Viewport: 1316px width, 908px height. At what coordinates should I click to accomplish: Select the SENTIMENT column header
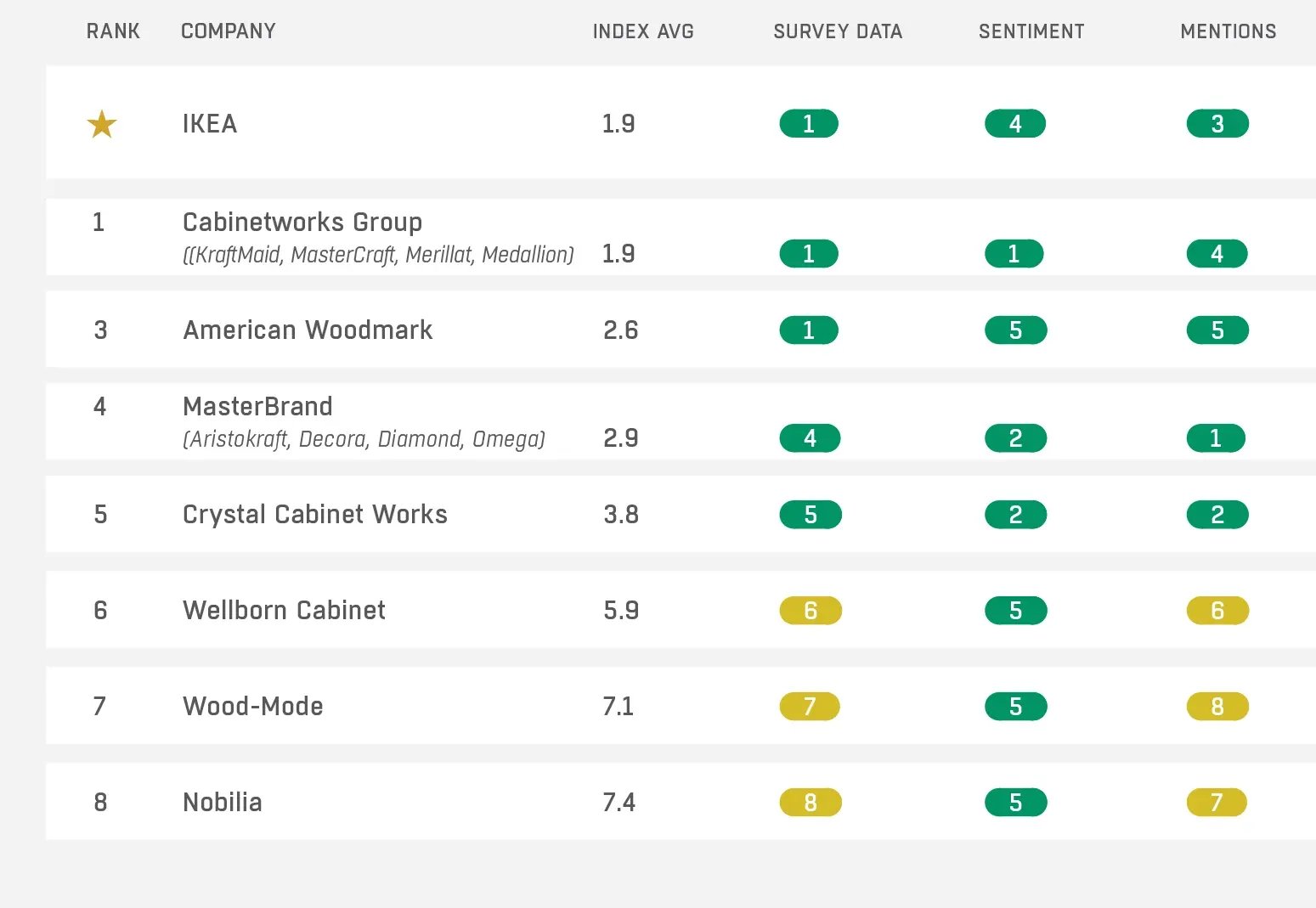click(x=1031, y=31)
